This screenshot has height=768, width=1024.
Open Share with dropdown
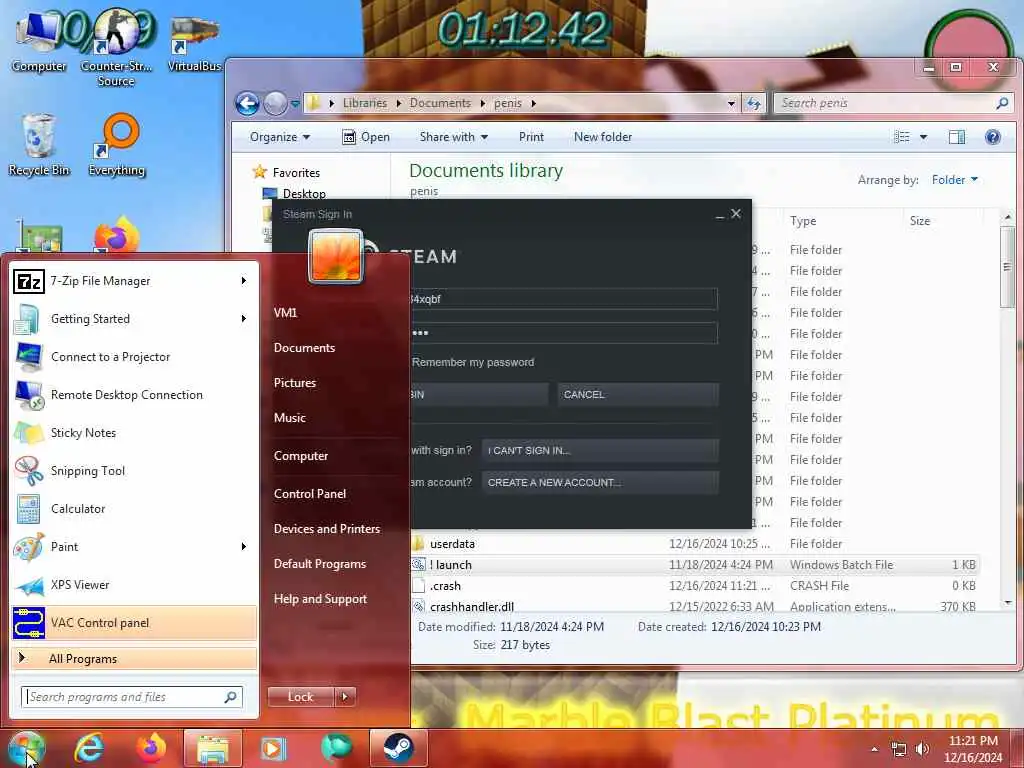454,137
